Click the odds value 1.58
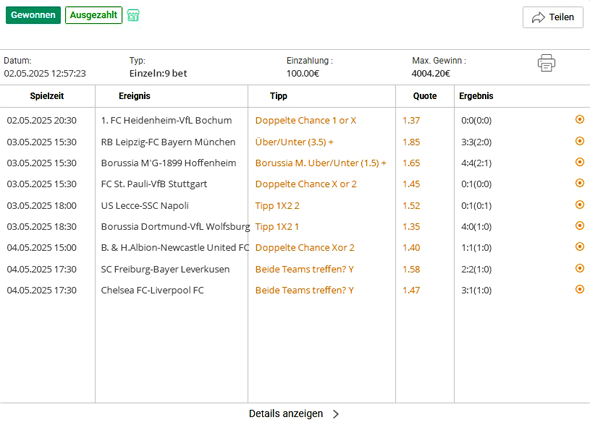 coord(411,269)
